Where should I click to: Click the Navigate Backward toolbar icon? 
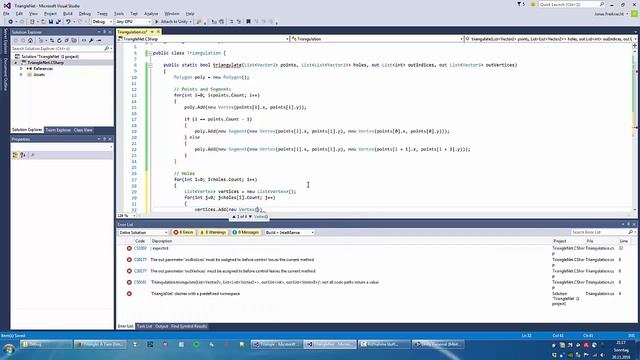pos(11,22)
